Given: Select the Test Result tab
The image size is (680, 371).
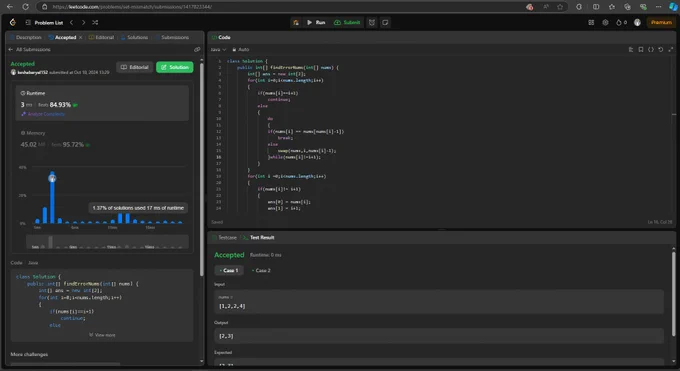Looking at the screenshot, I should tap(258, 237).
